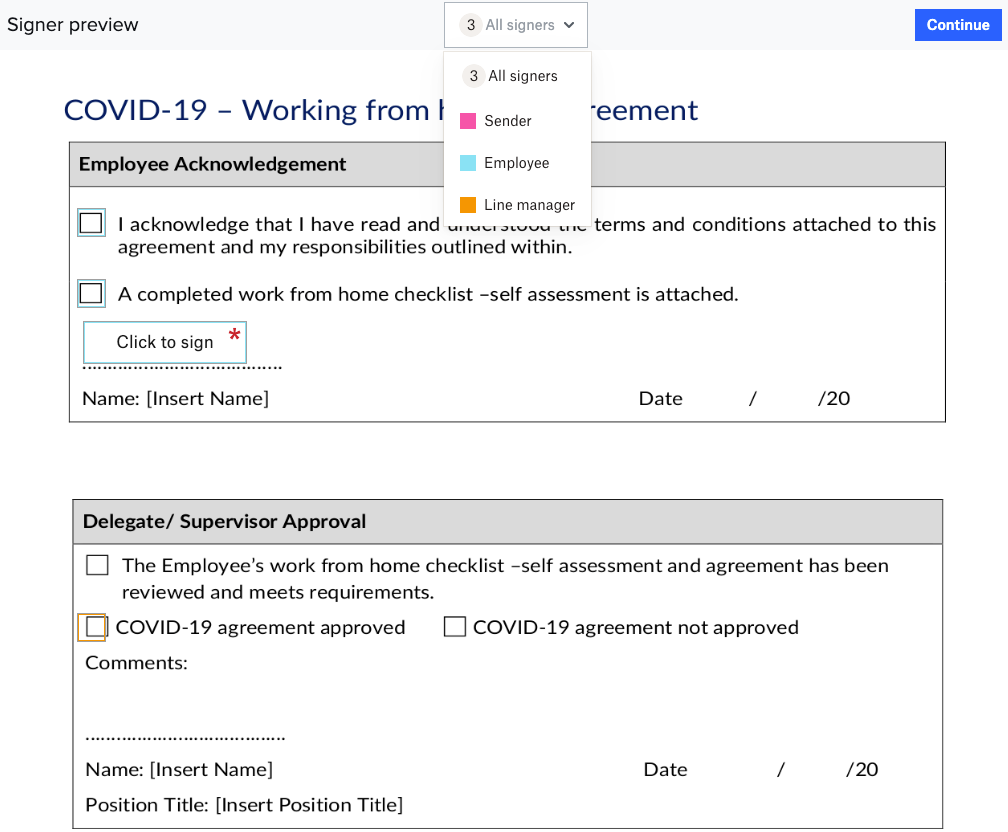Click the Date field in Employee Acknowledgement
The width and height of the screenshot is (1008, 832).
[660, 398]
